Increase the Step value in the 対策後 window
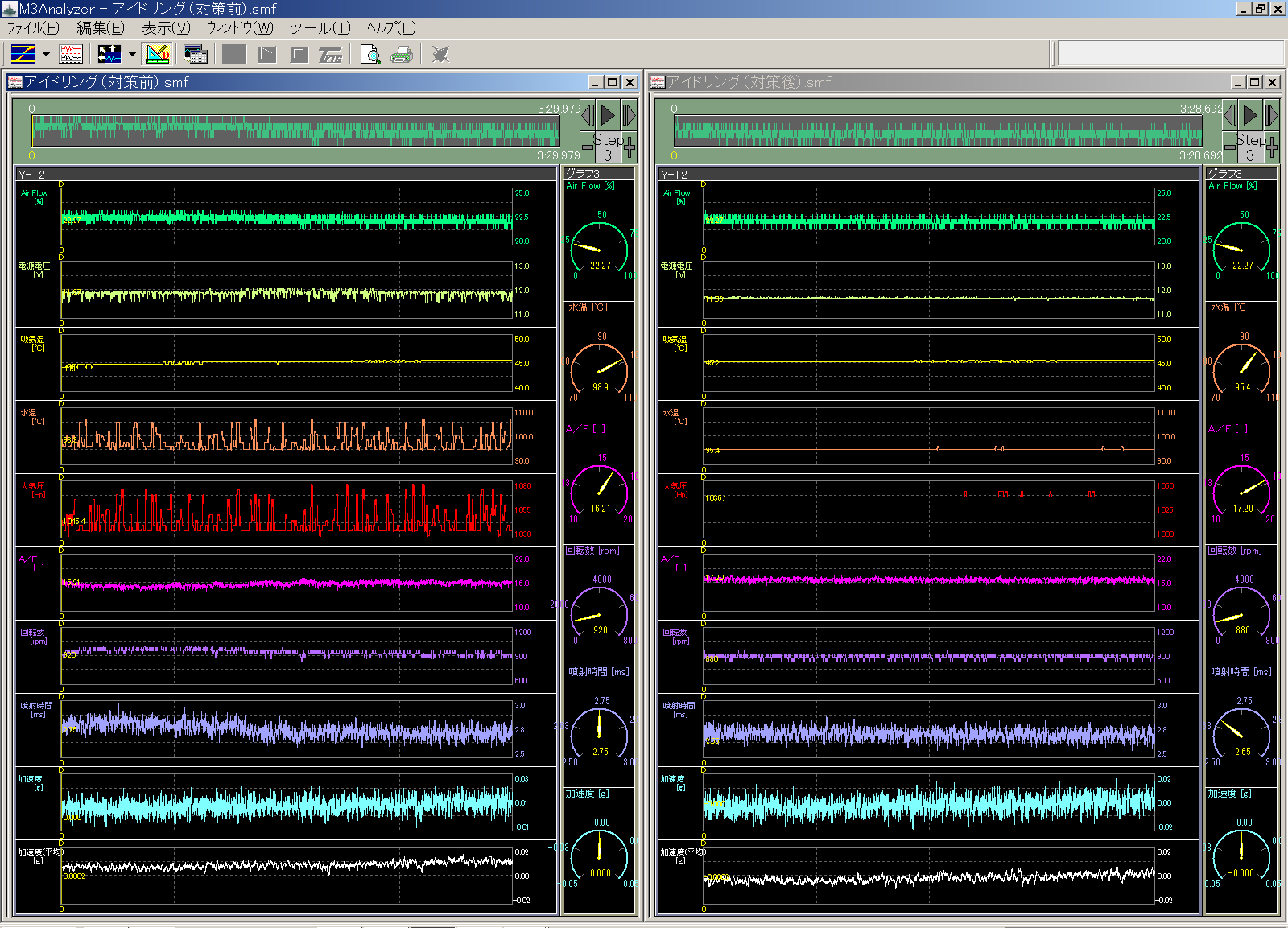The image size is (1288, 928). [x=1272, y=147]
